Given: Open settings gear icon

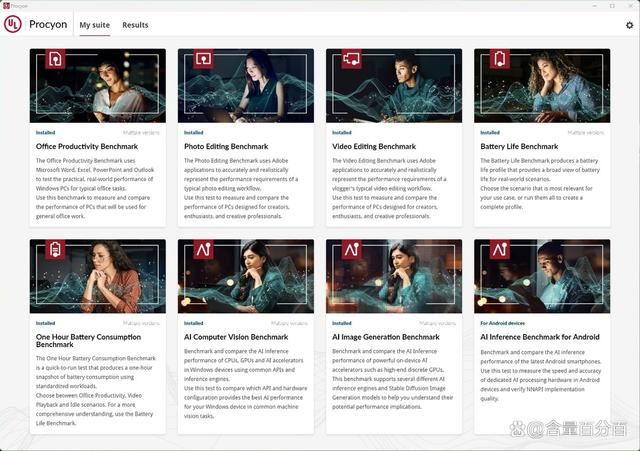Looking at the screenshot, I should click(629, 26).
